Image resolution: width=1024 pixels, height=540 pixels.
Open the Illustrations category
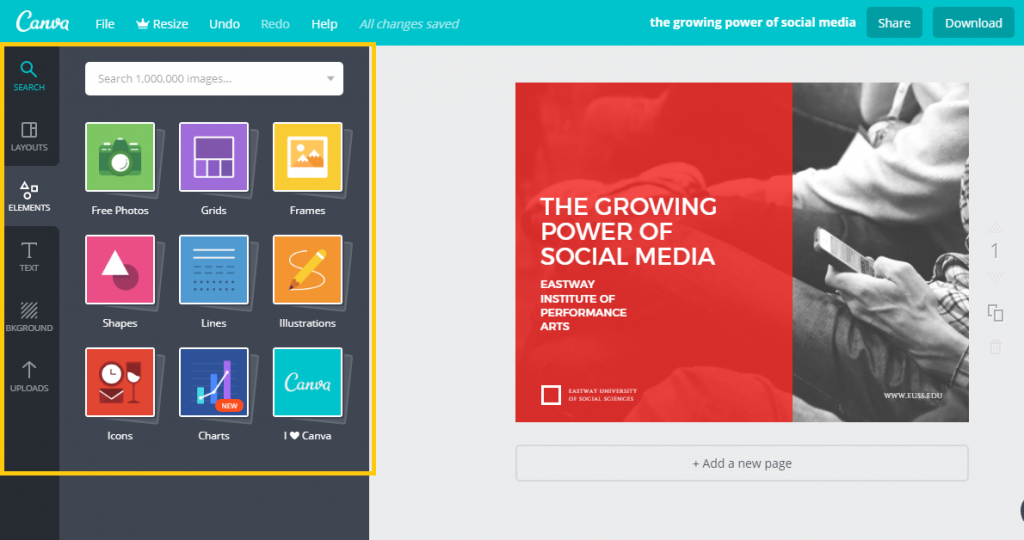(x=307, y=270)
